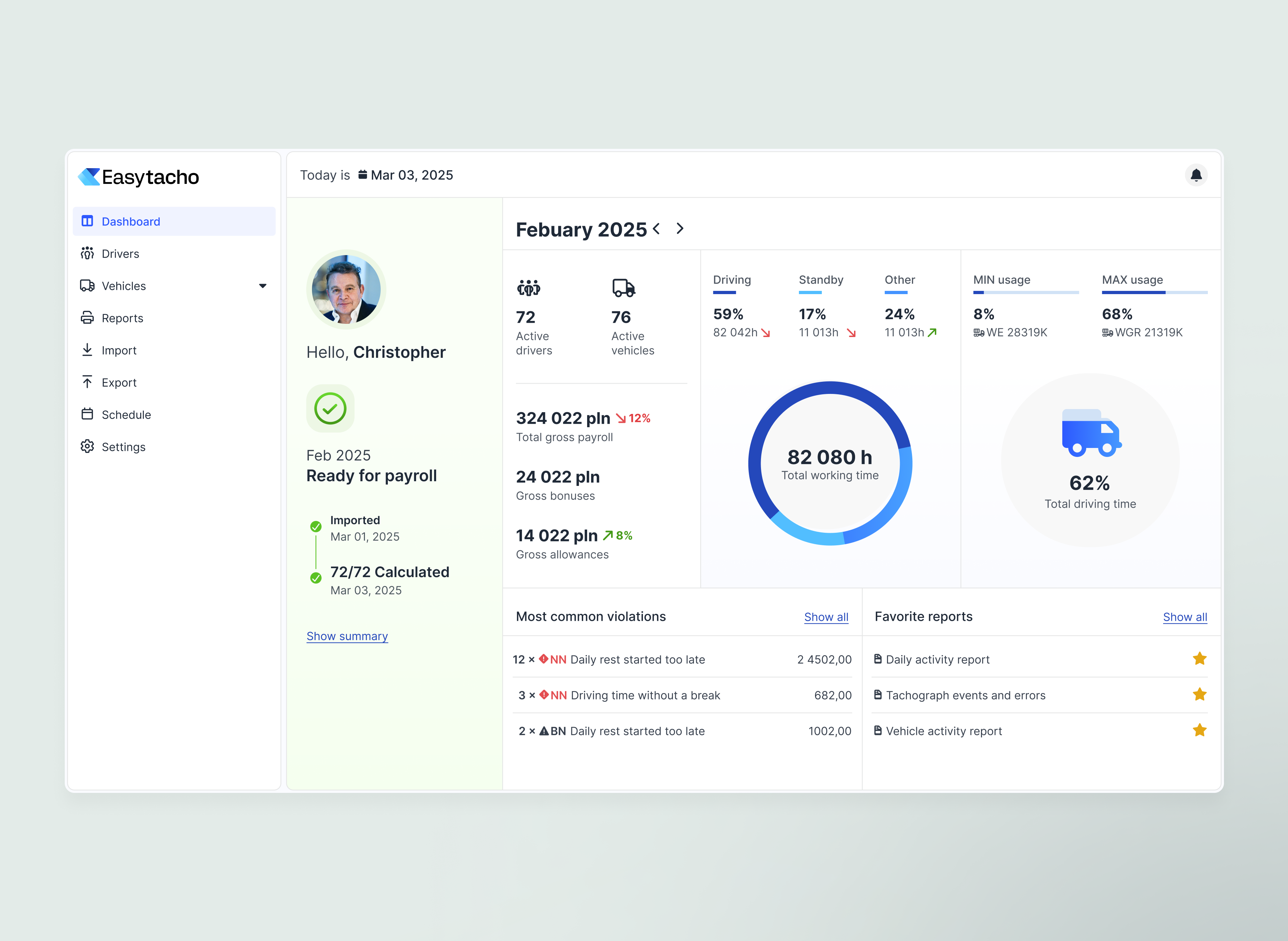The height and width of the screenshot is (941, 1288).
Task: Click red warning icon on Driving time without a break
Action: [544, 694]
